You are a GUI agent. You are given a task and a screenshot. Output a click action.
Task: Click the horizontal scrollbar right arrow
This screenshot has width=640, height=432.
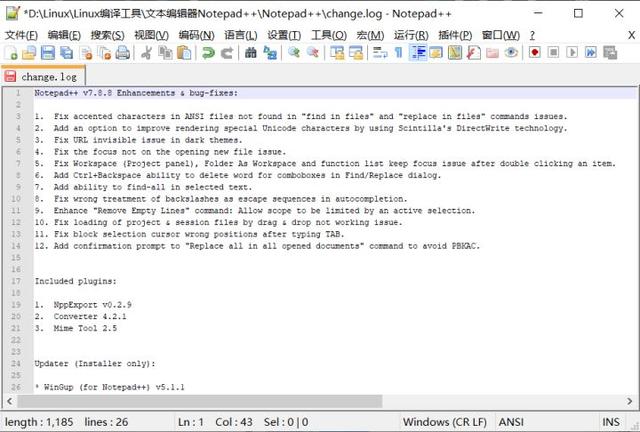[629, 401]
